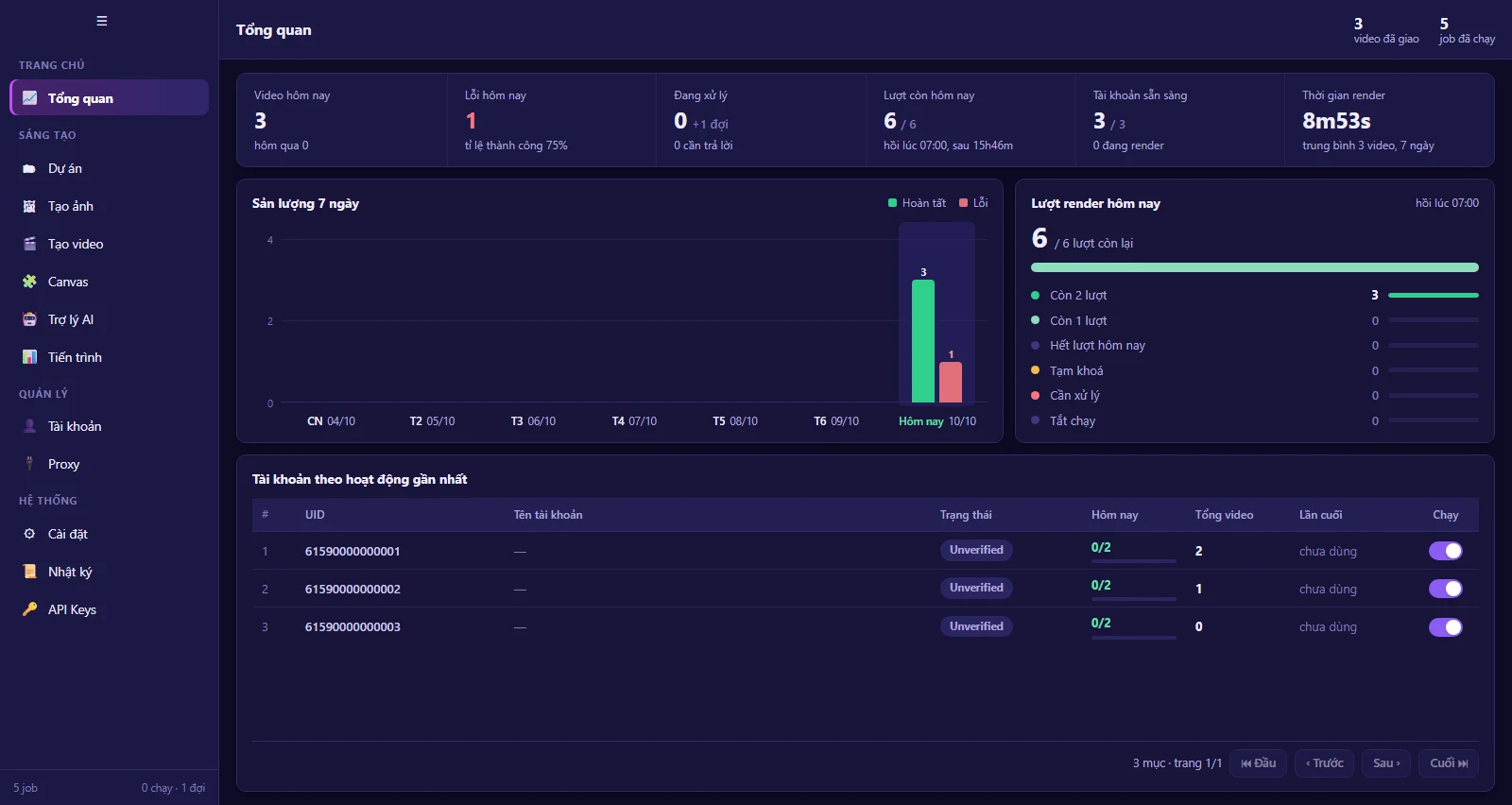Click the green render quota progress bar
The height and width of the screenshot is (805, 1512).
tap(1255, 267)
